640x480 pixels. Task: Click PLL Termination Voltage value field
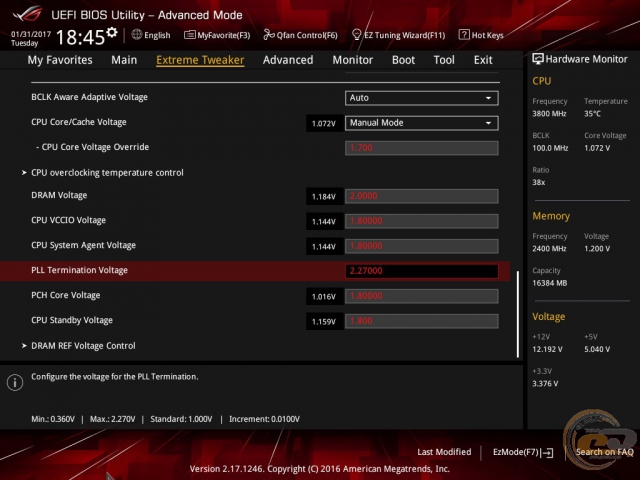coord(422,271)
